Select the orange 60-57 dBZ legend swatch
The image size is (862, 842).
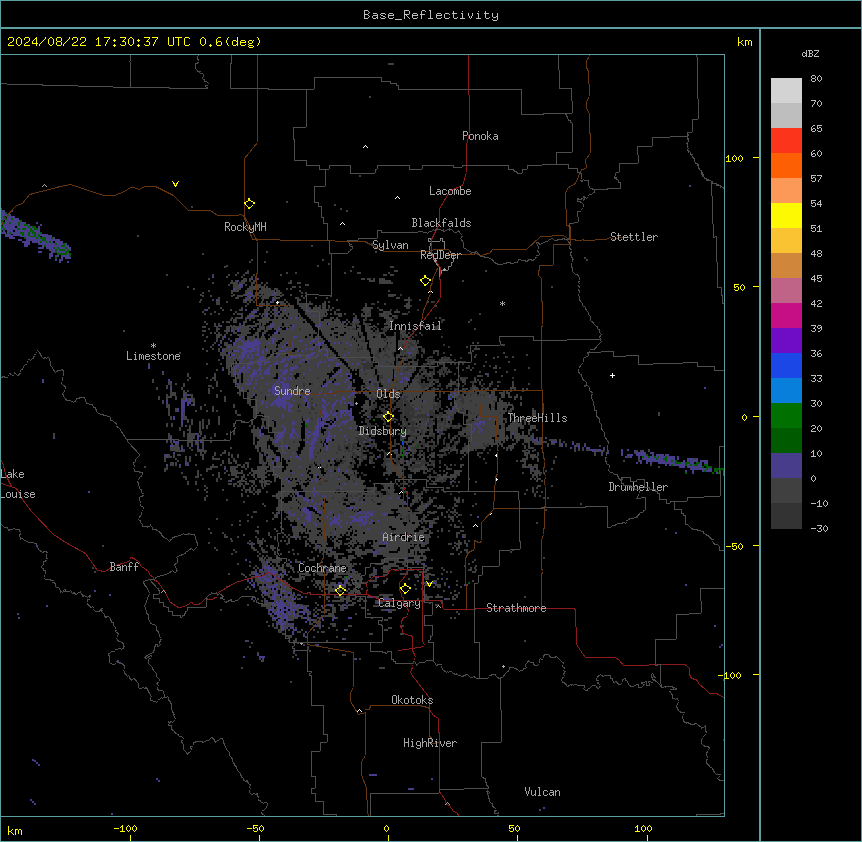tap(786, 165)
